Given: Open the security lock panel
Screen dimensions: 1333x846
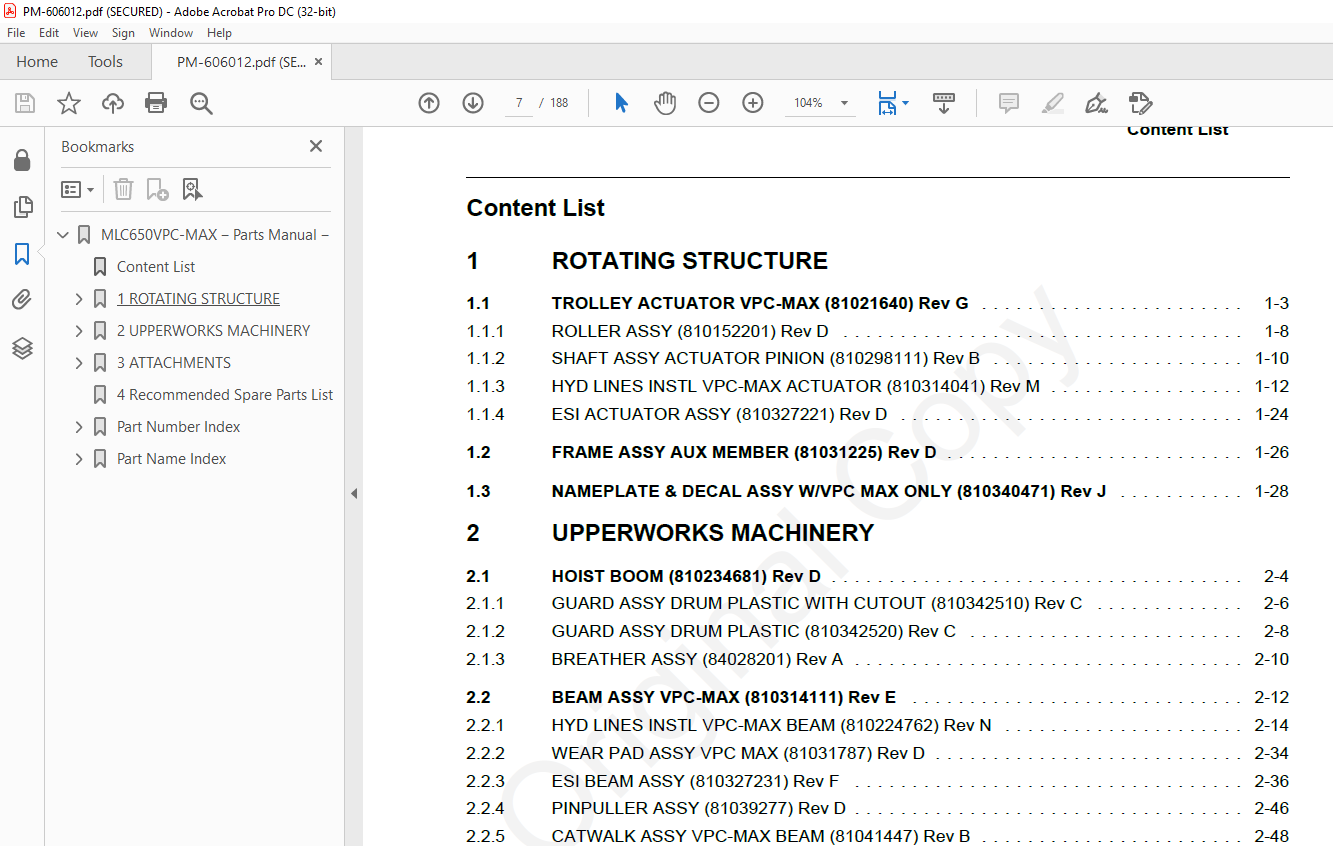Looking at the screenshot, I should click(x=22, y=160).
